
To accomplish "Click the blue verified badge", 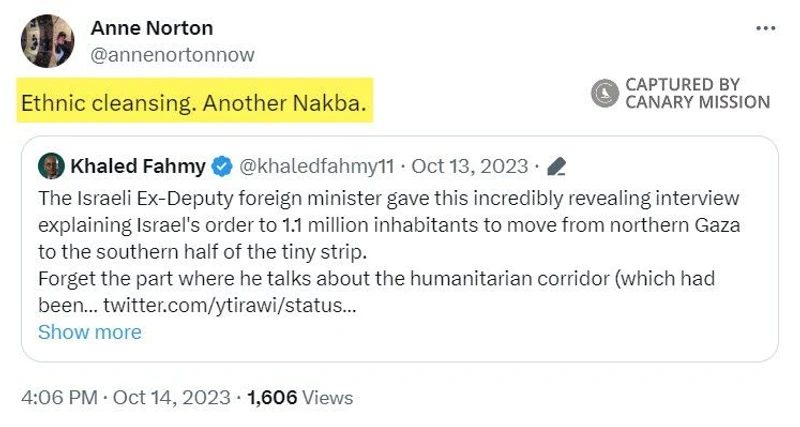I will point(222,165).
